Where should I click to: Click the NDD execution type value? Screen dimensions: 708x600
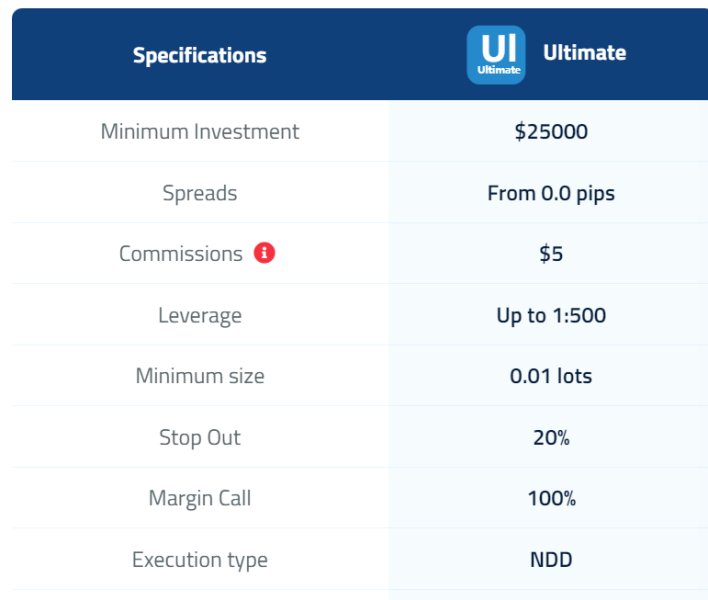(x=551, y=560)
